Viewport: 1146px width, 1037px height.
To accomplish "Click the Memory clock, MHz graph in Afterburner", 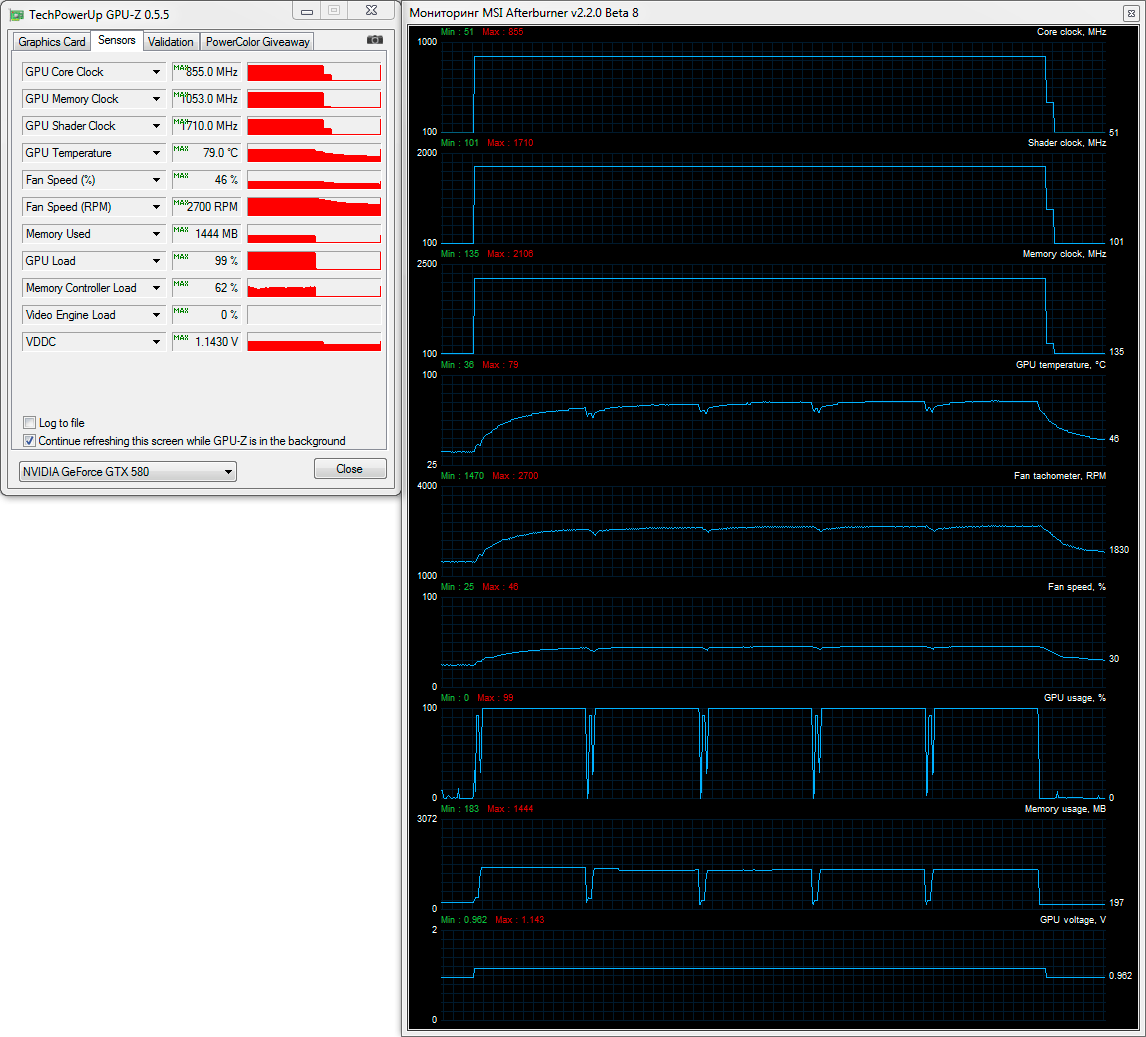I will pos(773,309).
